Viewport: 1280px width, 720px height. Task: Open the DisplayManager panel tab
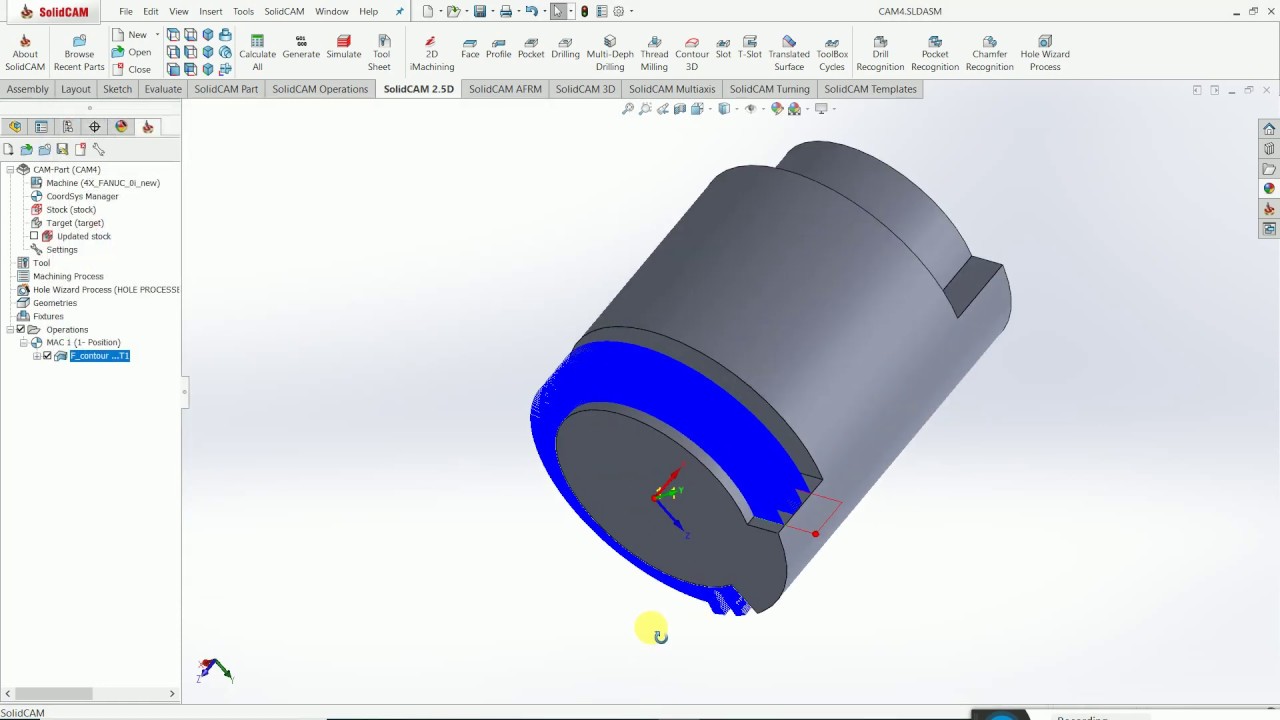(121, 127)
